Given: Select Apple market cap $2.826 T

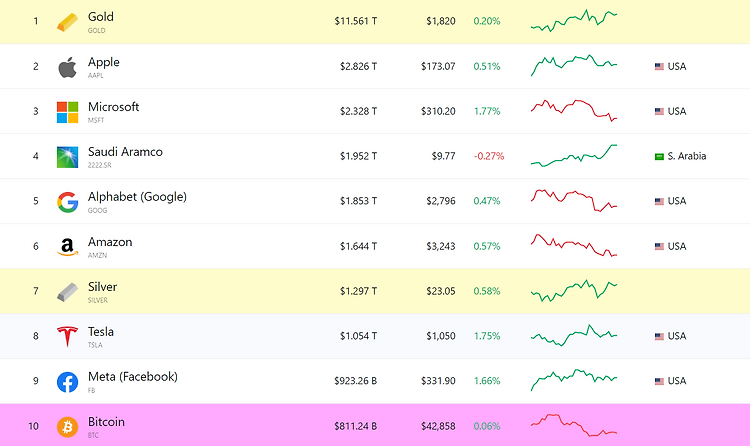Looking at the screenshot, I should pyautogui.click(x=358, y=66).
